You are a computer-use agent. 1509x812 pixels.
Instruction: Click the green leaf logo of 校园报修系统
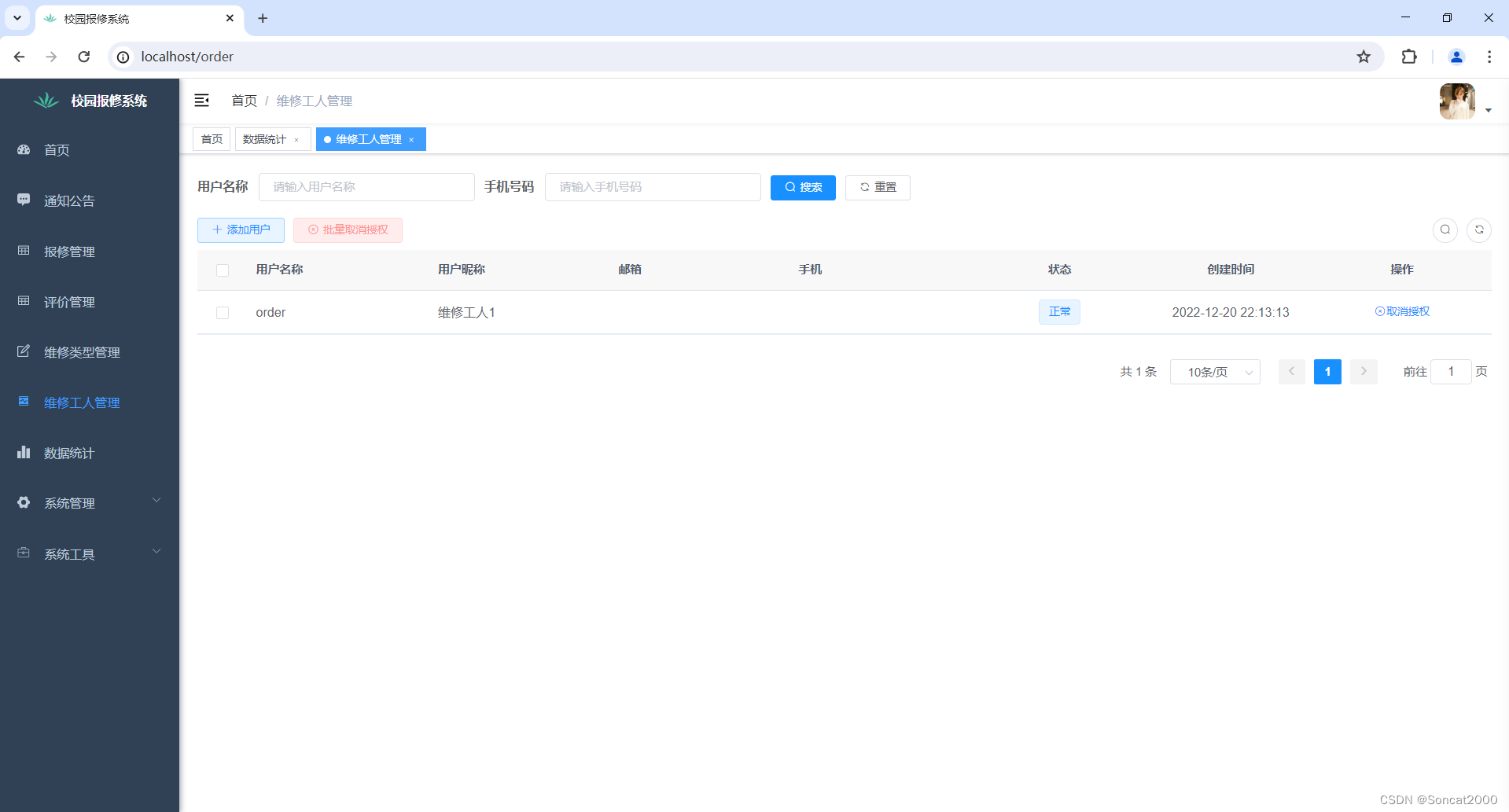46,101
